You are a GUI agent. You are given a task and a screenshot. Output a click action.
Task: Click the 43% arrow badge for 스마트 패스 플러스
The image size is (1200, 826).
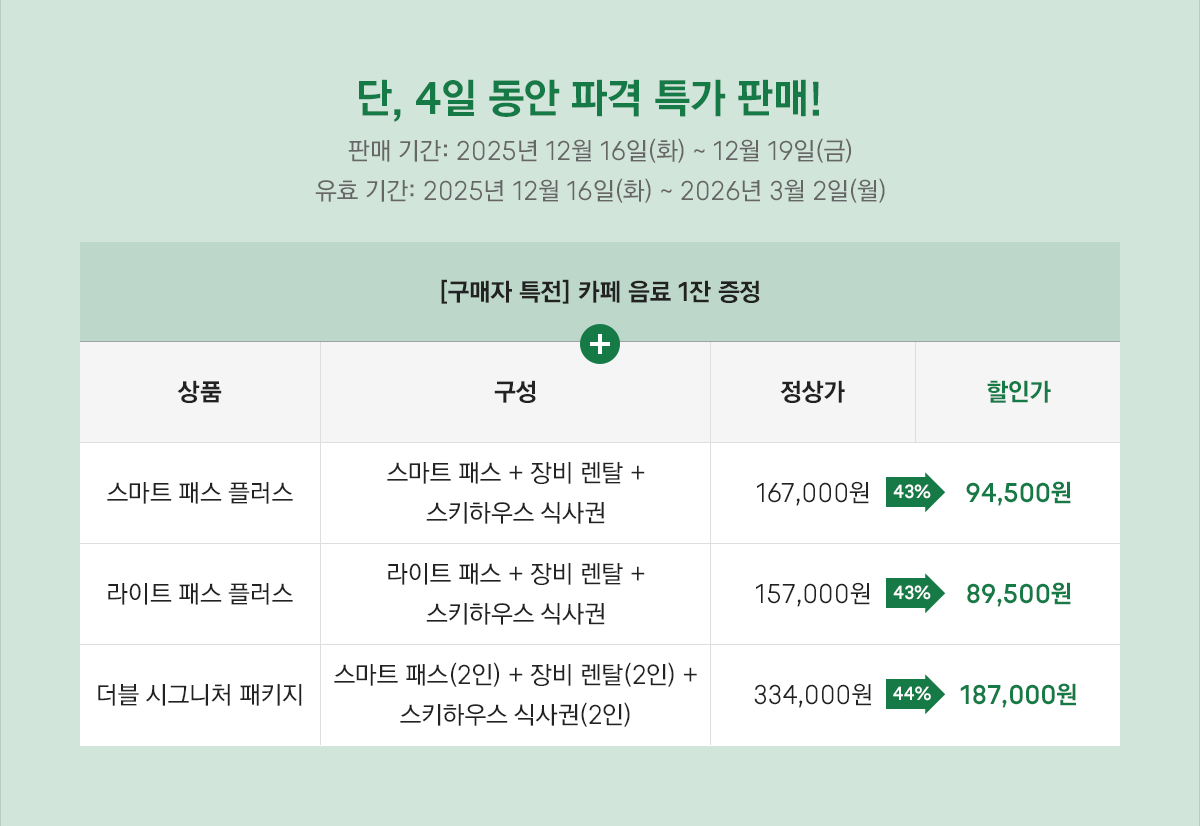click(x=914, y=492)
